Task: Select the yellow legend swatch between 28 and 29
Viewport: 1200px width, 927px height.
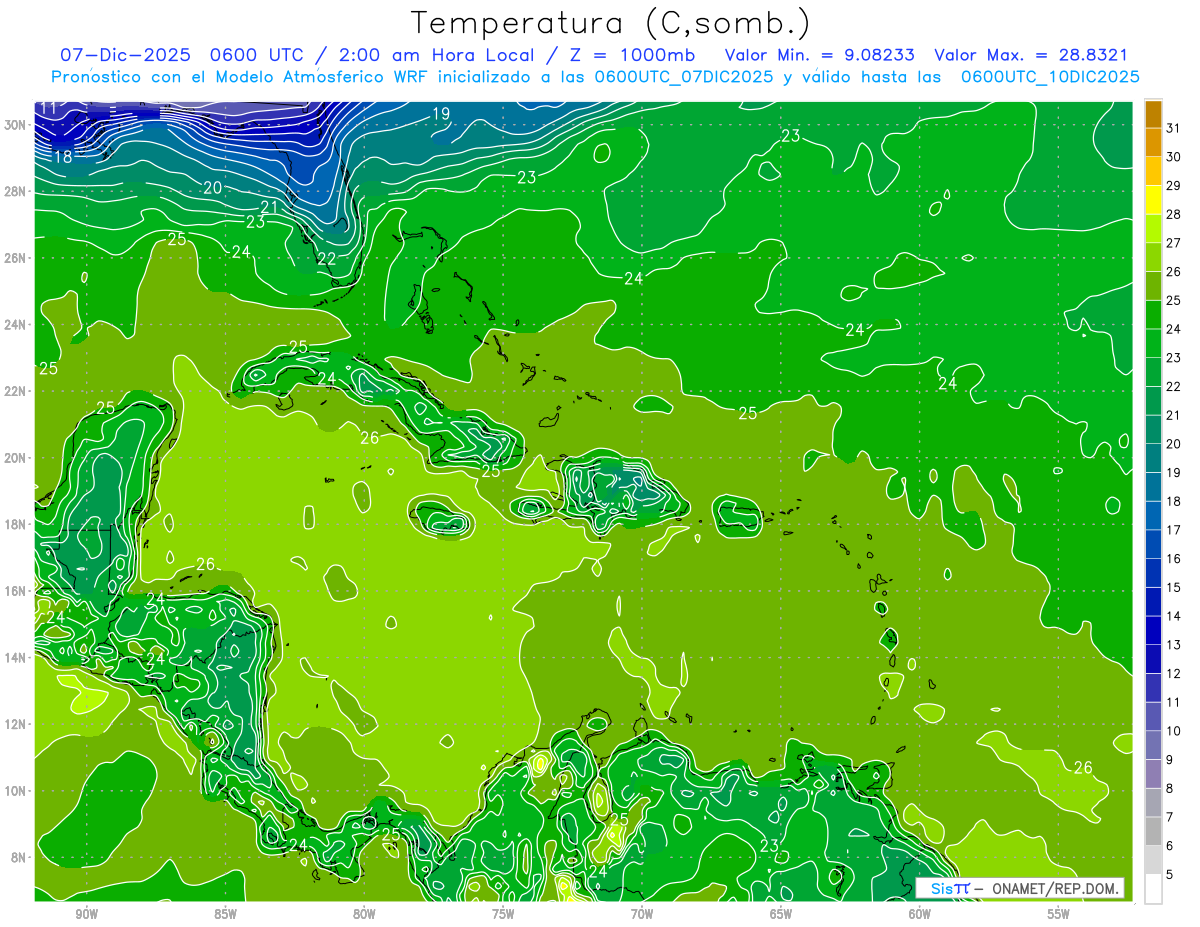Action: point(1153,200)
